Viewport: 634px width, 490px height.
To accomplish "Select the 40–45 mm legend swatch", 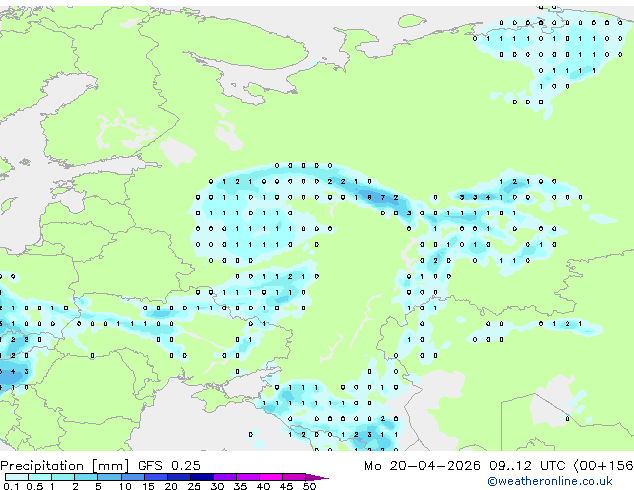I will click(271, 477).
